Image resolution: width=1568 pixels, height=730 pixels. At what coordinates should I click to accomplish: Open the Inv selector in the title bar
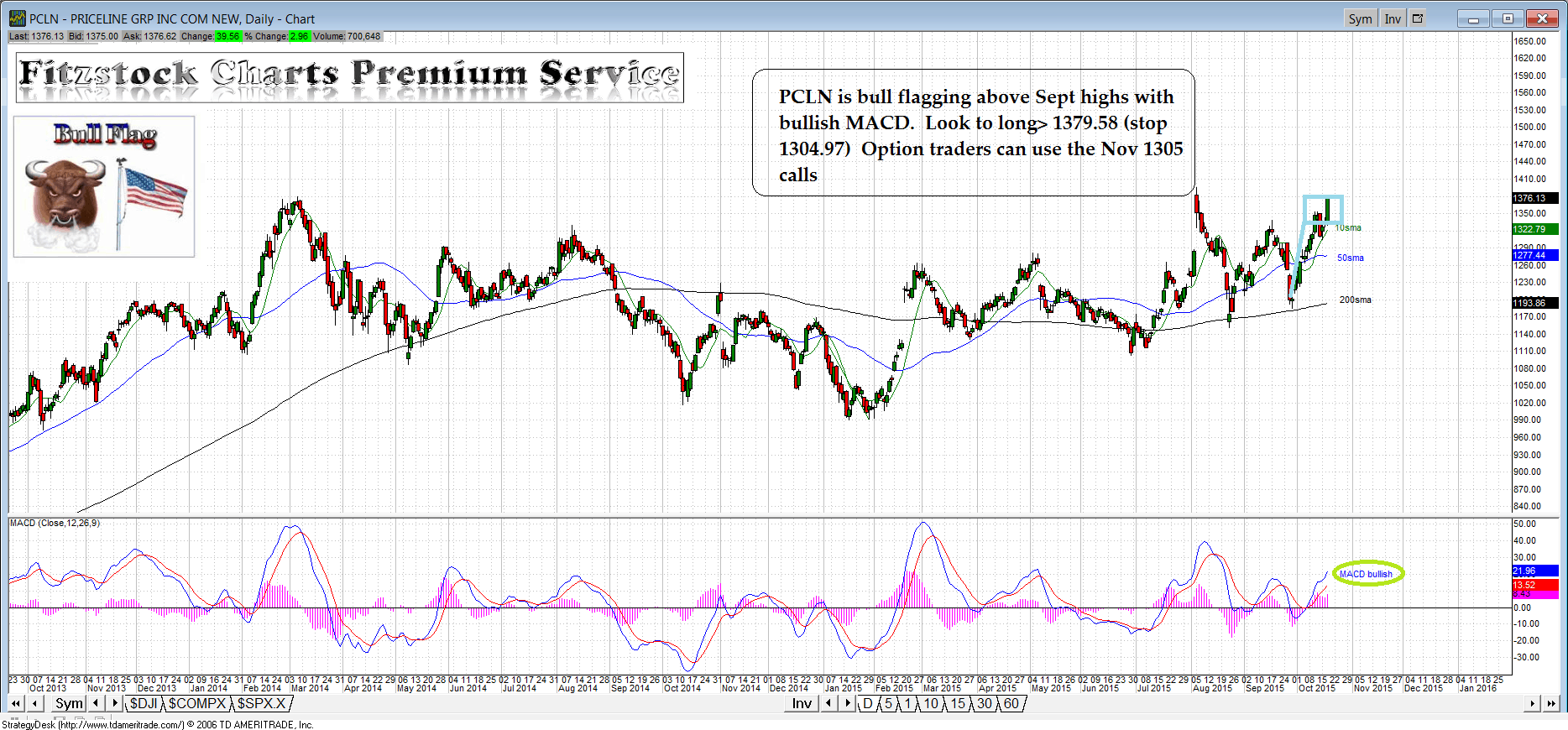pos(1393,18)
